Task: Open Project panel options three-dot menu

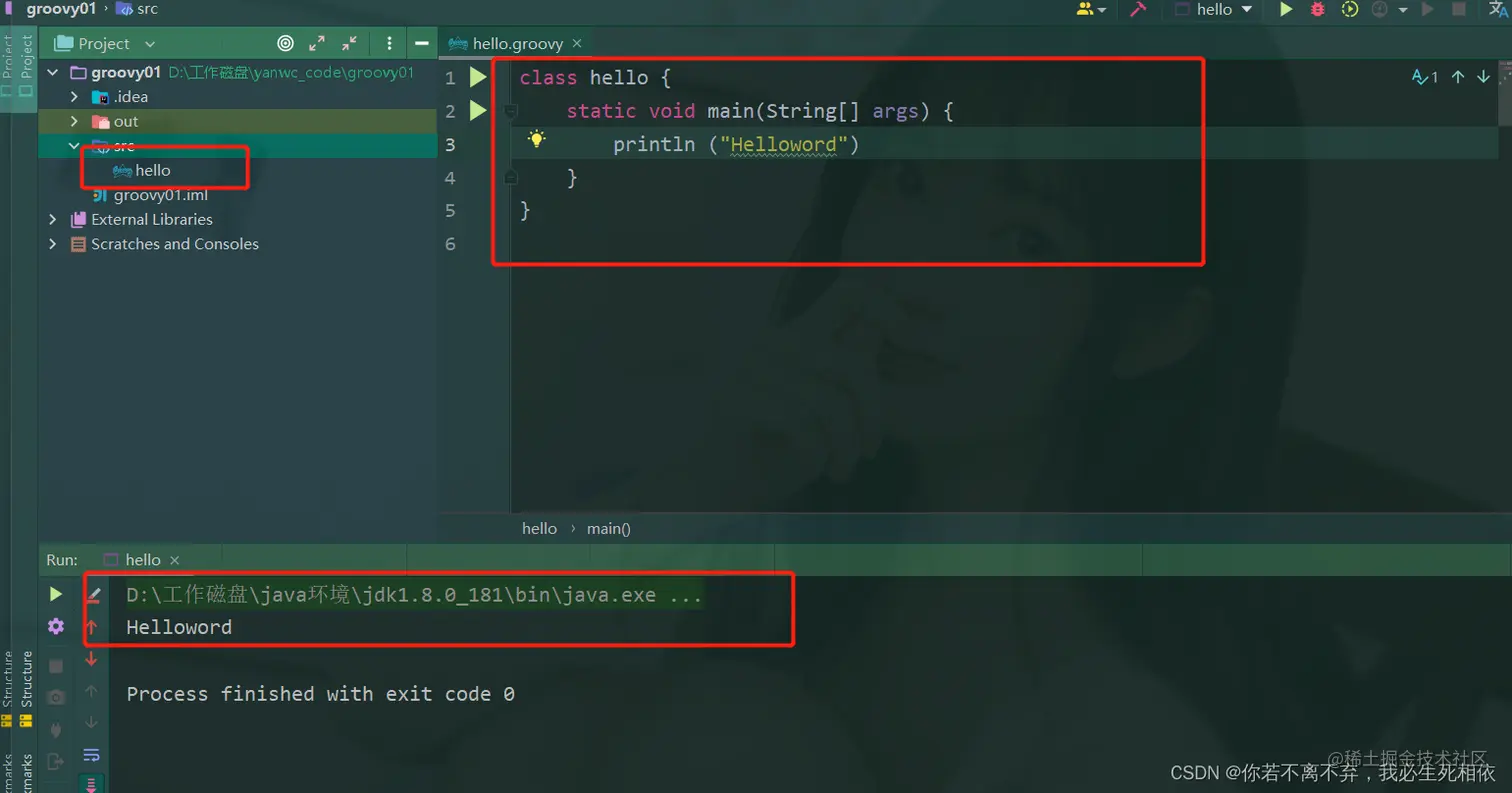Action: point(389,43)
